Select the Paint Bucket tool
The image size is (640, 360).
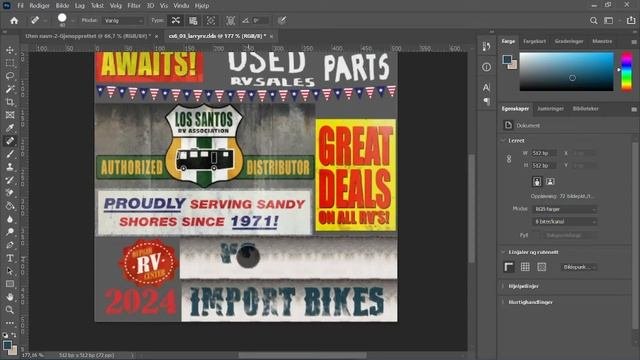(x=10, y=206)
